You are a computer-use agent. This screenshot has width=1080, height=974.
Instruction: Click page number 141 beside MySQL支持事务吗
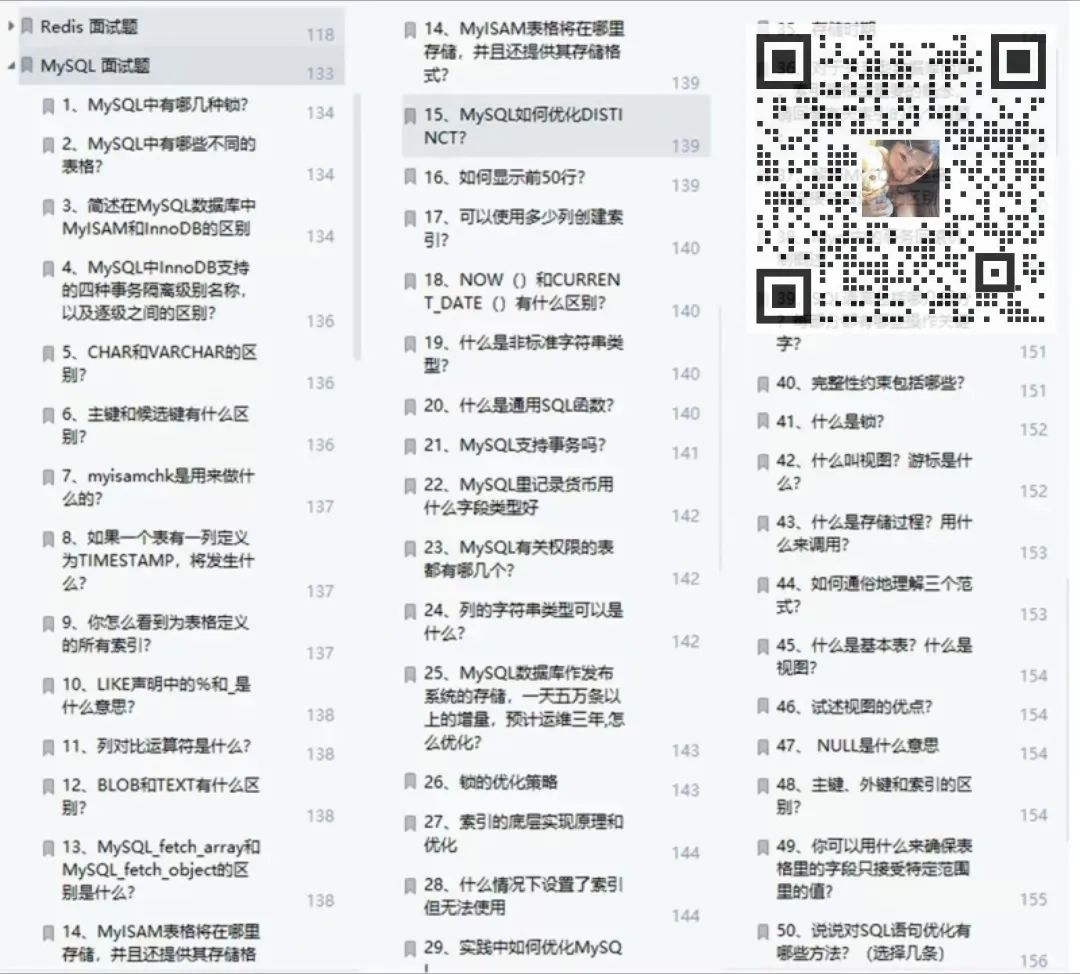(x=685, y=453)
